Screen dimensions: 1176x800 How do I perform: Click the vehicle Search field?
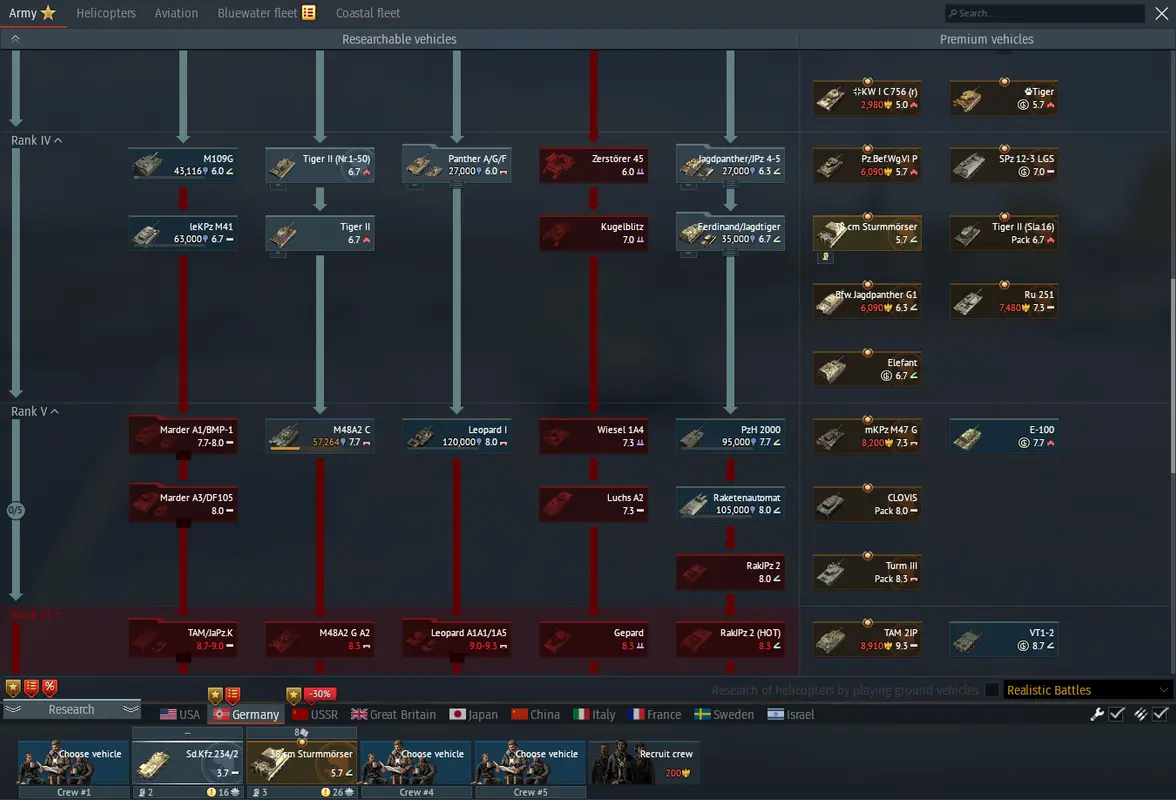click(x=1044, y=13)
